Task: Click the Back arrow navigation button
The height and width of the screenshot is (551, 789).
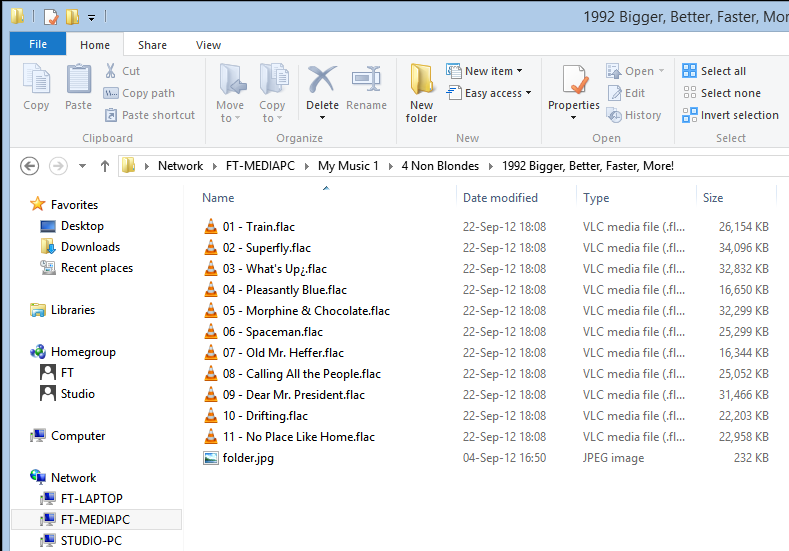Action: [29, 166]
